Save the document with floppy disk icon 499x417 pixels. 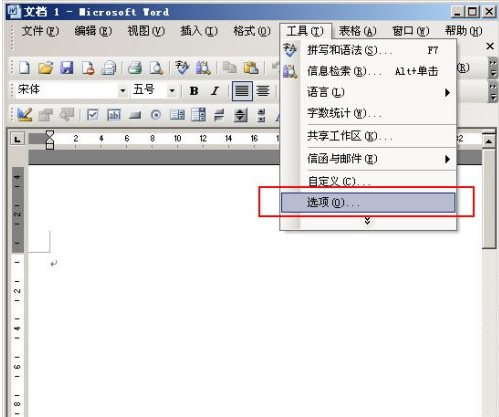67,68
